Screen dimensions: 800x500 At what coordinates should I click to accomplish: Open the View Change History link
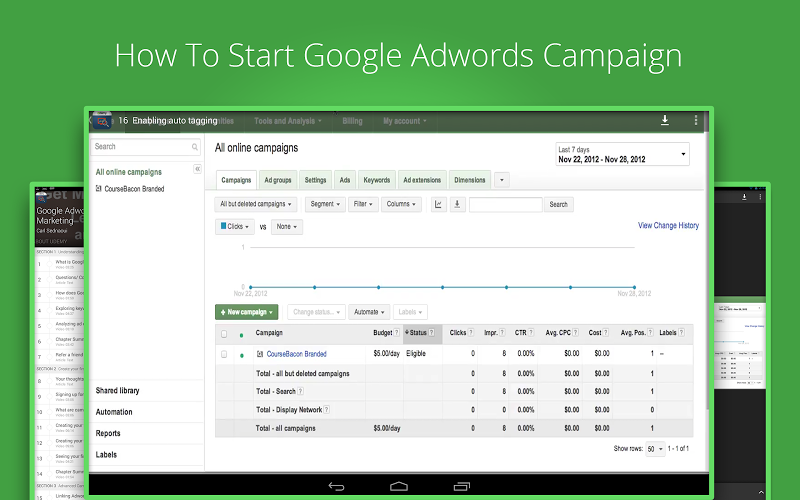[668, 226]
